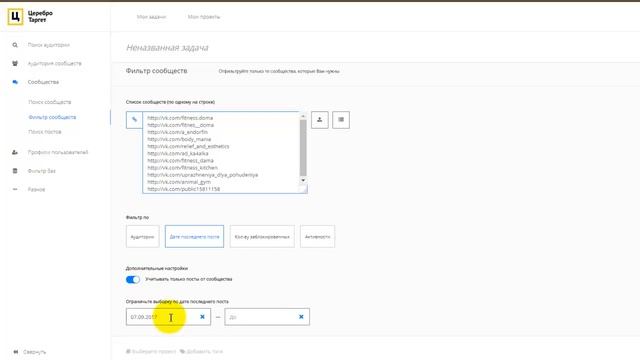The width and height of the screenshot is (640, 360).
Task: Click the line http://vk.com/fitness.doma
Action: tap(180, 118)
